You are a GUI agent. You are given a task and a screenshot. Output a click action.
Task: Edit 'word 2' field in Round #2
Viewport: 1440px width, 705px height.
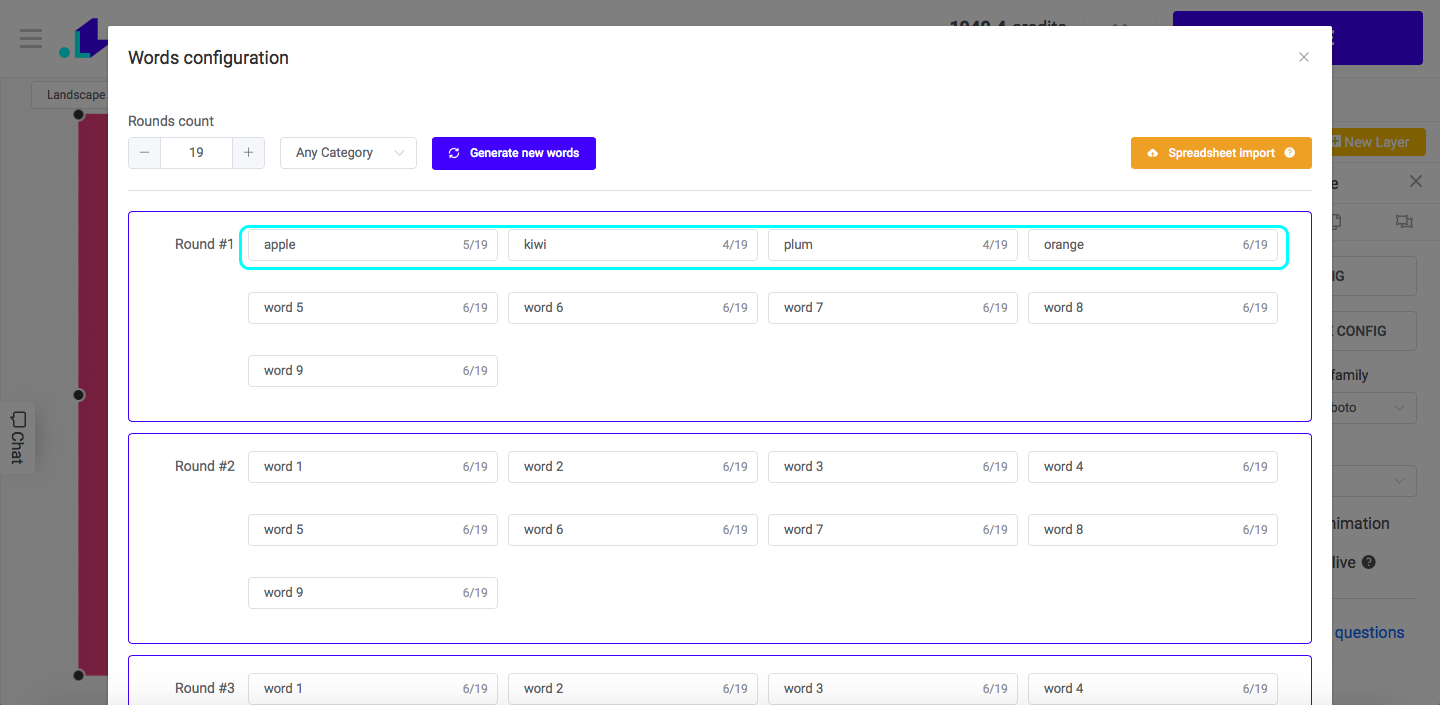pos(633,467)
